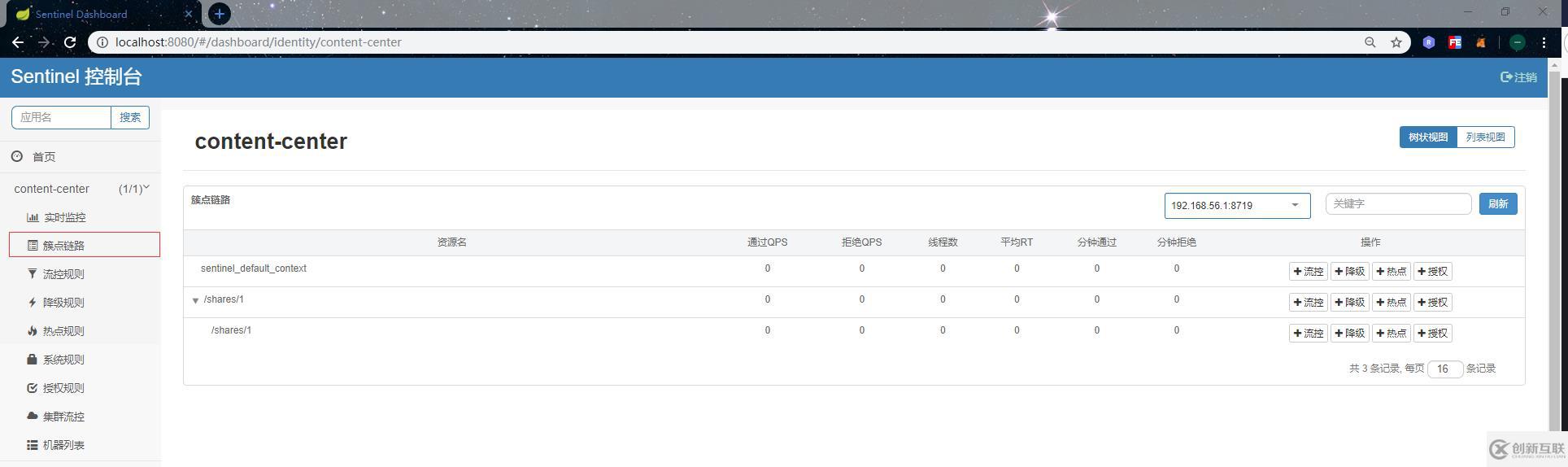1568x467 pixels.
Task: Add 授权 rule for sentinel_default_context
Action: (1433, 272)
